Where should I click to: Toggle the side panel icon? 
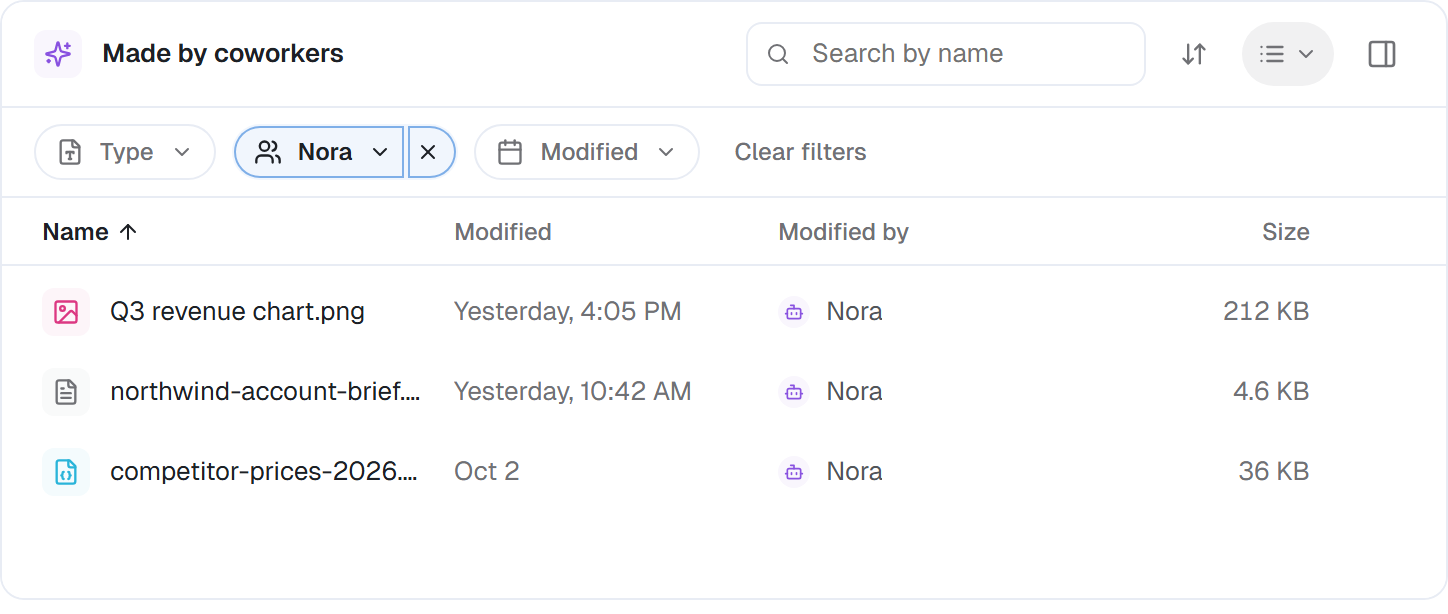tap(1382, 54)
